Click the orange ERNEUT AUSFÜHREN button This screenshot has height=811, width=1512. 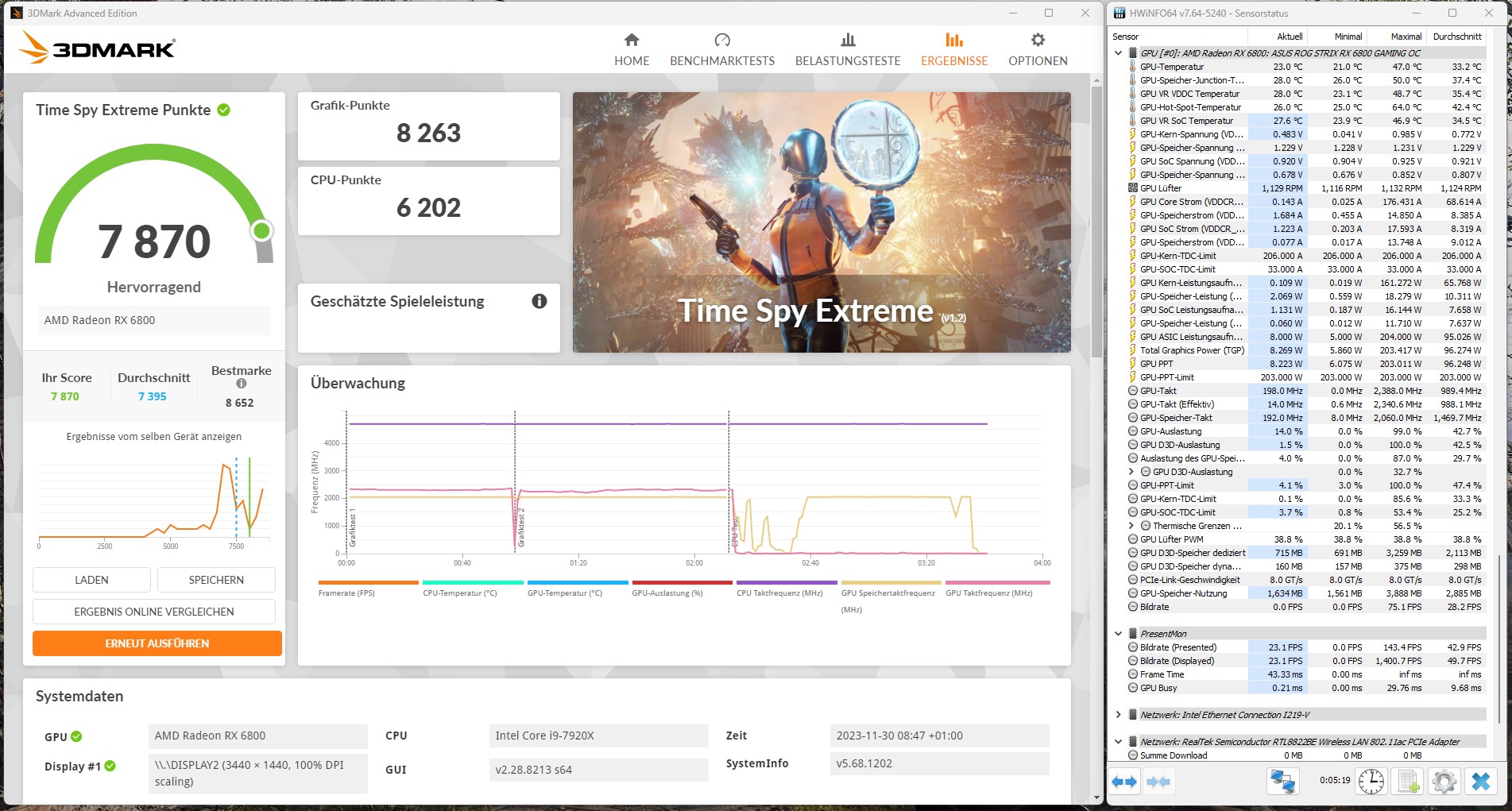point(157,643)
